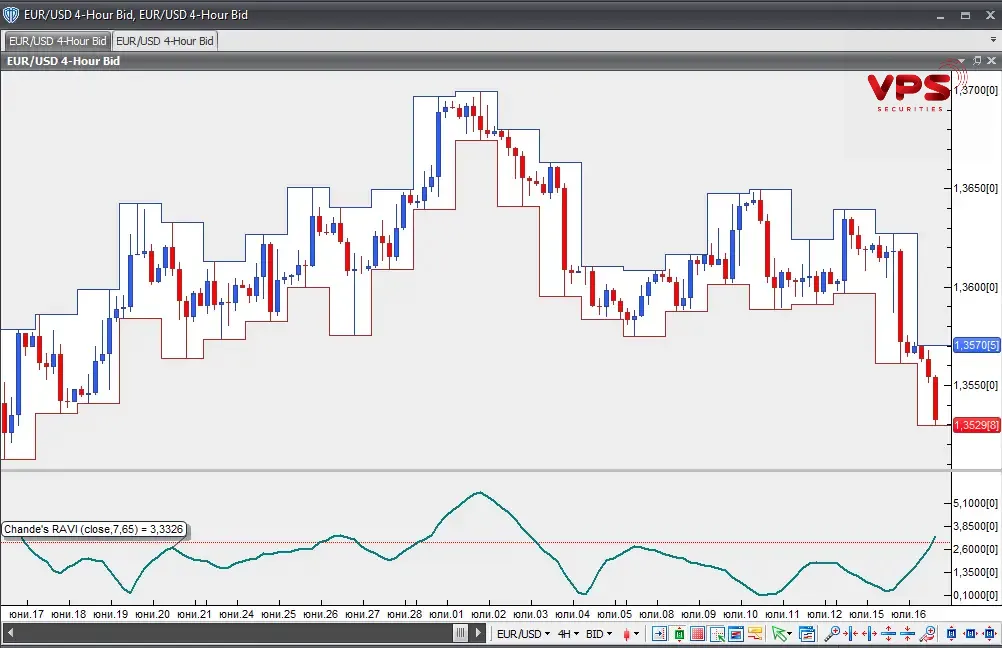Click the grid display icon in toolbar

(698, 633)
